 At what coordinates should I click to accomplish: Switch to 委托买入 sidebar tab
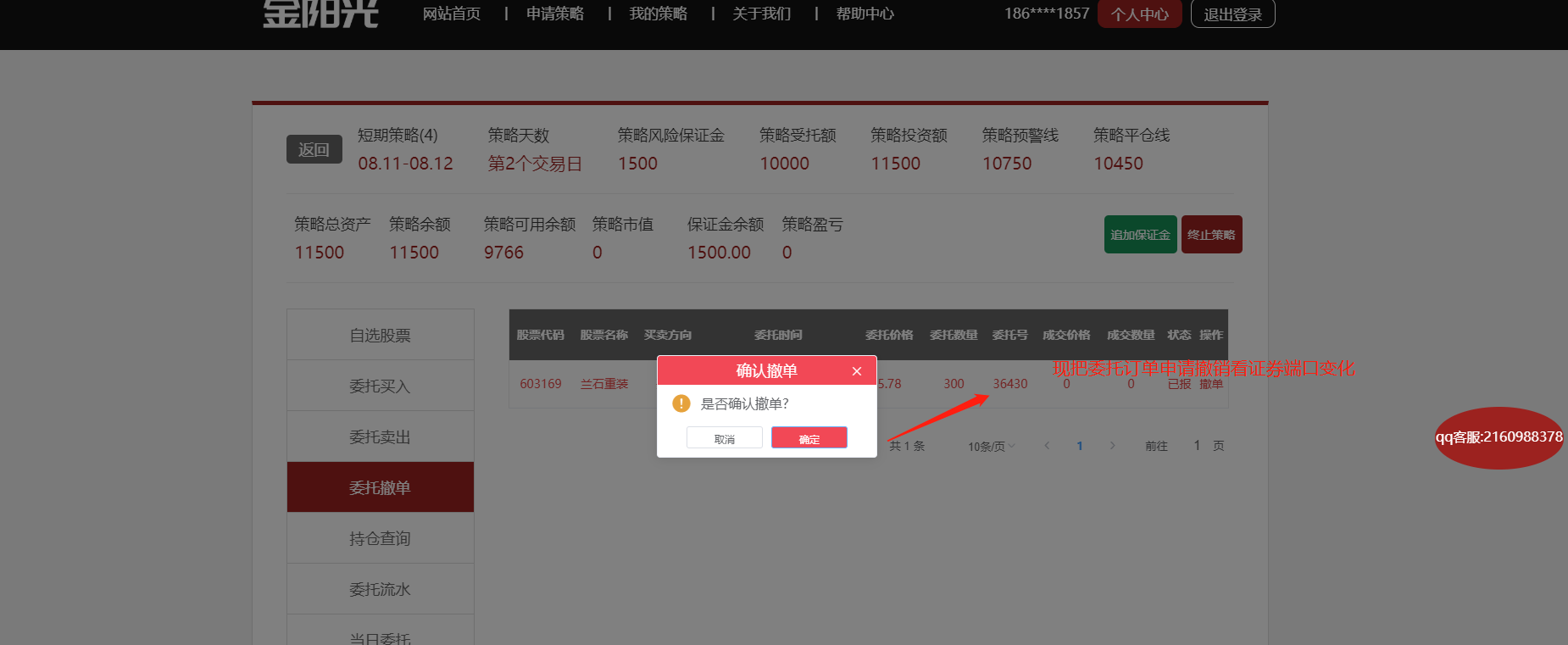tap(380, 386)
